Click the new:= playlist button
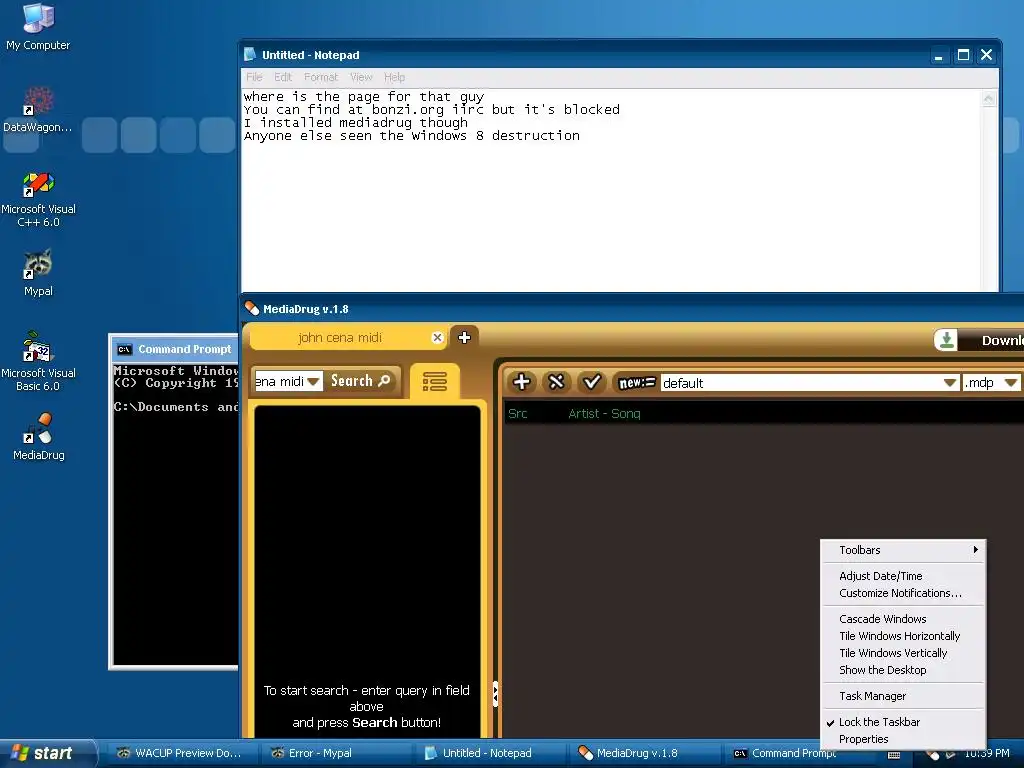Image resolution: width=1024 pixels, height=768 pixels. tap(636, 383)
